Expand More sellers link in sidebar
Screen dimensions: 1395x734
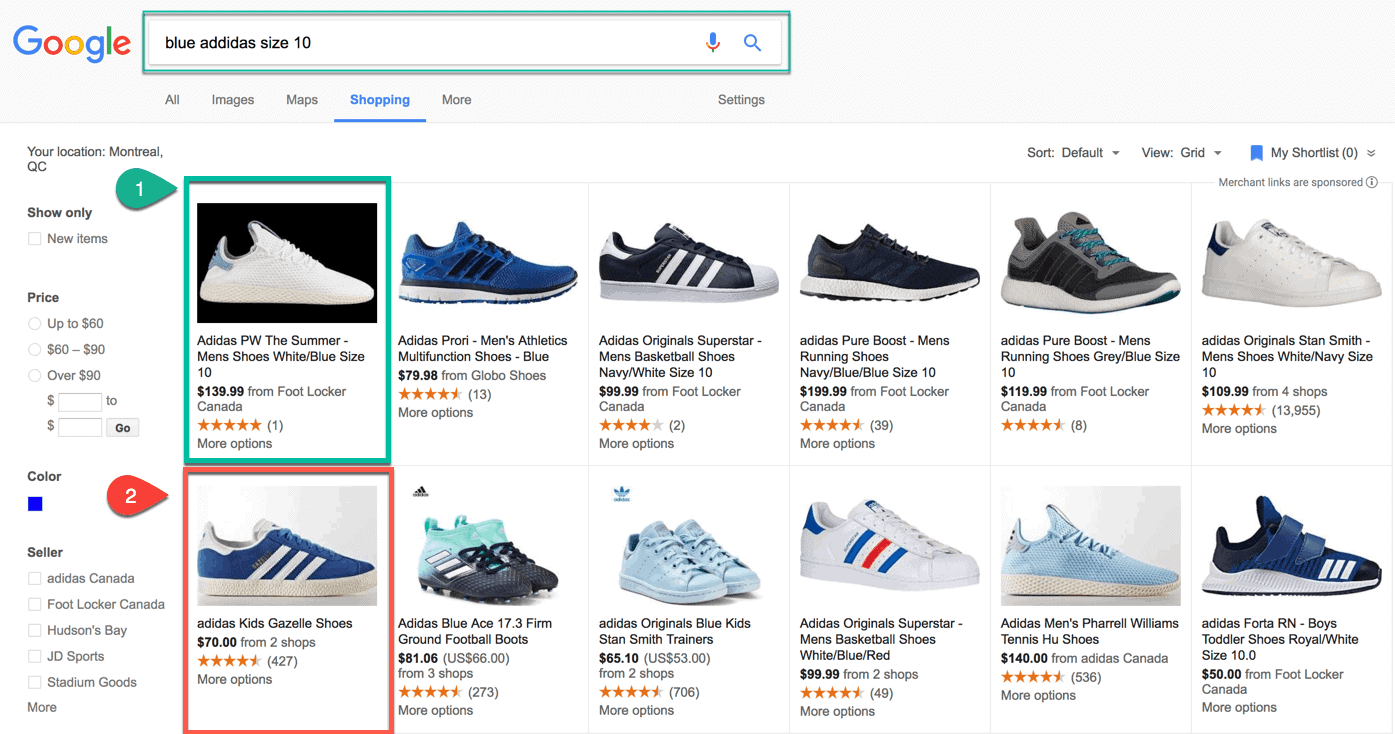point(42,707)
